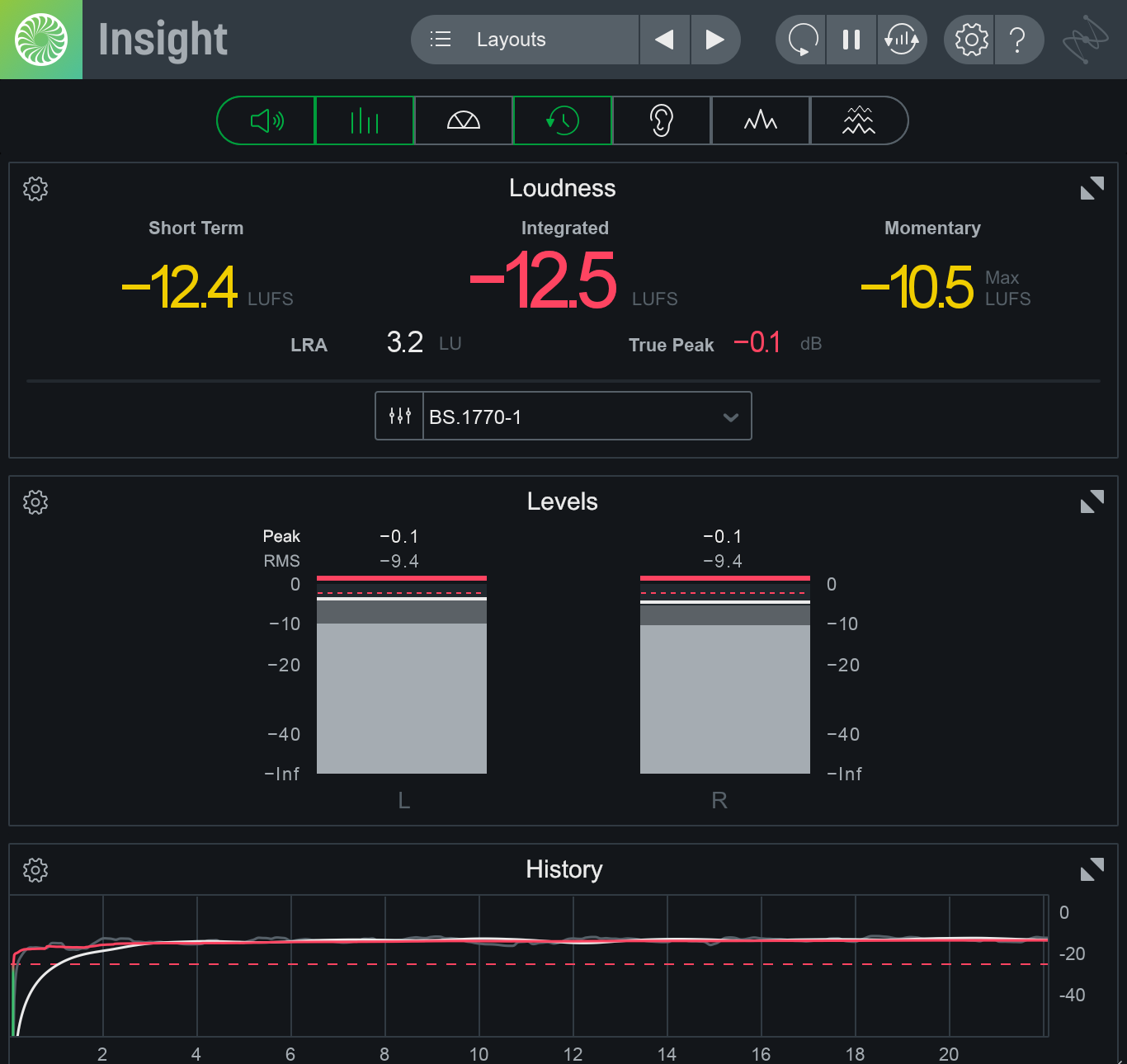Click the left channel Peak -0.1 value

click(x=399, y=536)
